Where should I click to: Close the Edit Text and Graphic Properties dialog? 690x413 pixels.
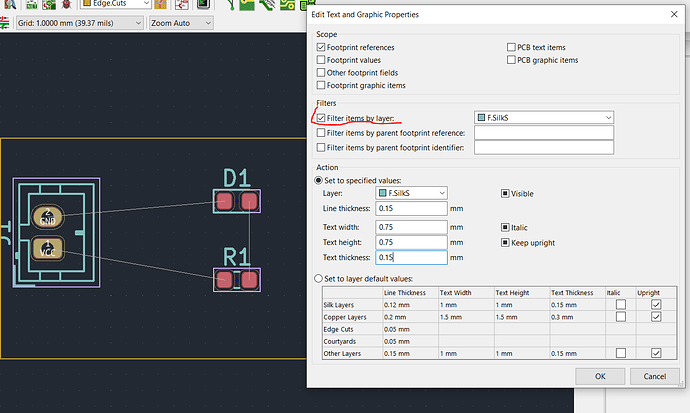674,15
